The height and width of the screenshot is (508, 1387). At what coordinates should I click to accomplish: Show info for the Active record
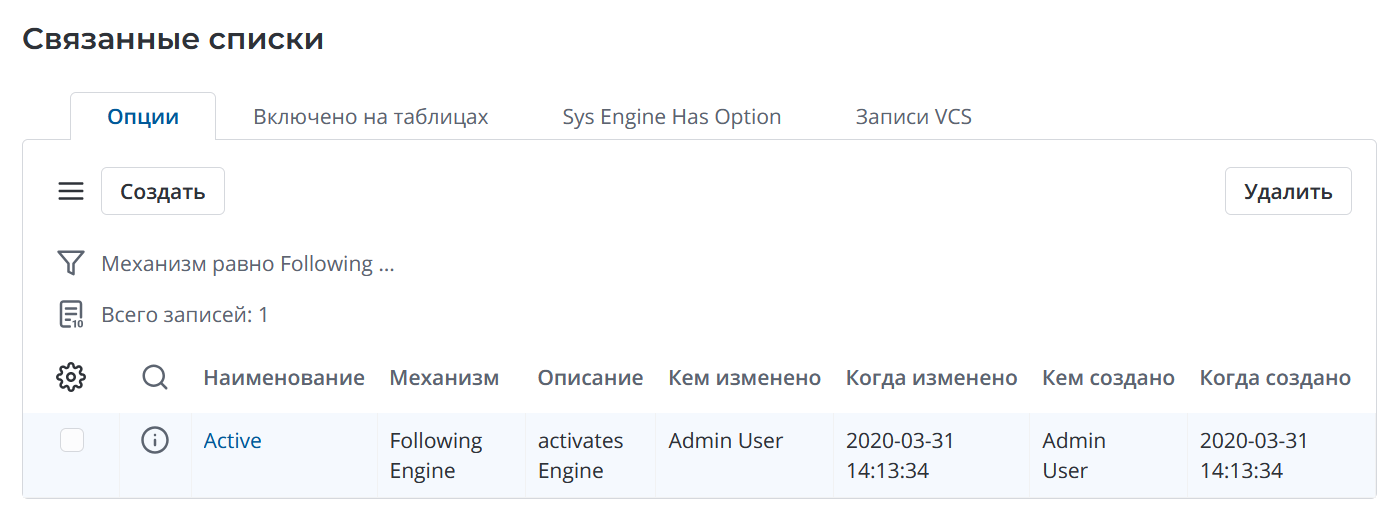coord(155,440)
